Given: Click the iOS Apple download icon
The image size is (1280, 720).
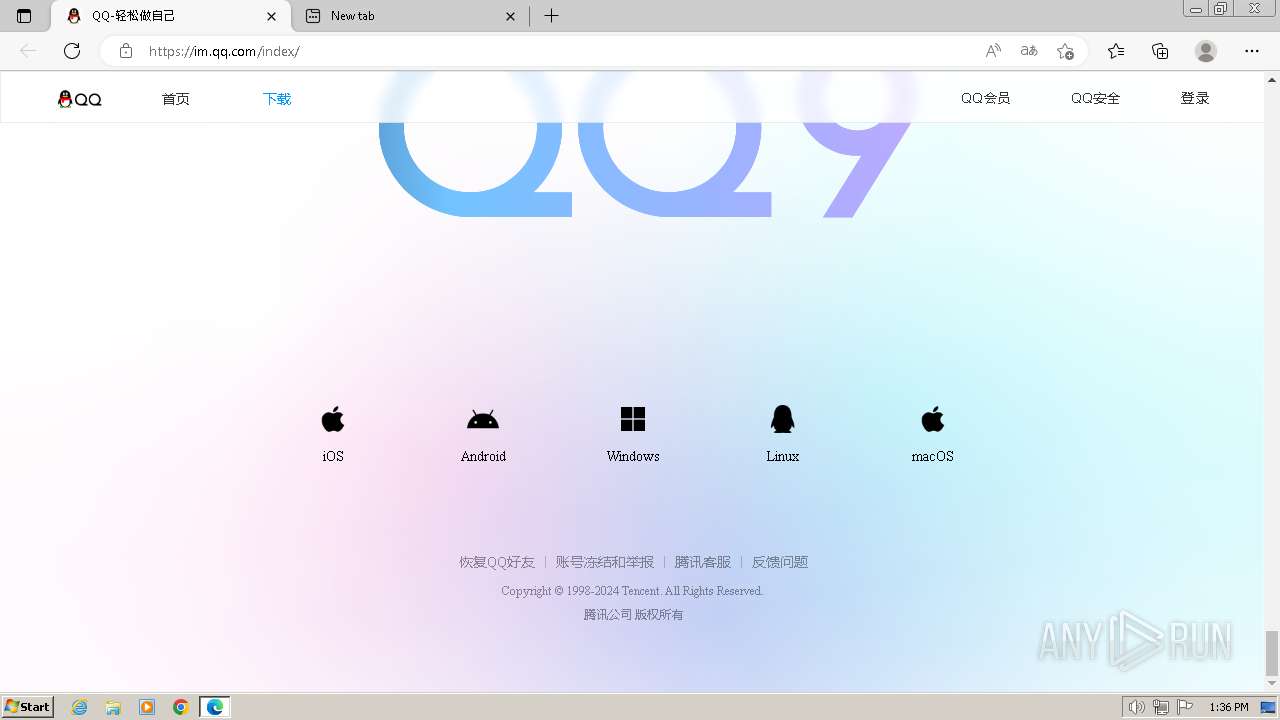Looking at the screenshot, I should 333,419.
